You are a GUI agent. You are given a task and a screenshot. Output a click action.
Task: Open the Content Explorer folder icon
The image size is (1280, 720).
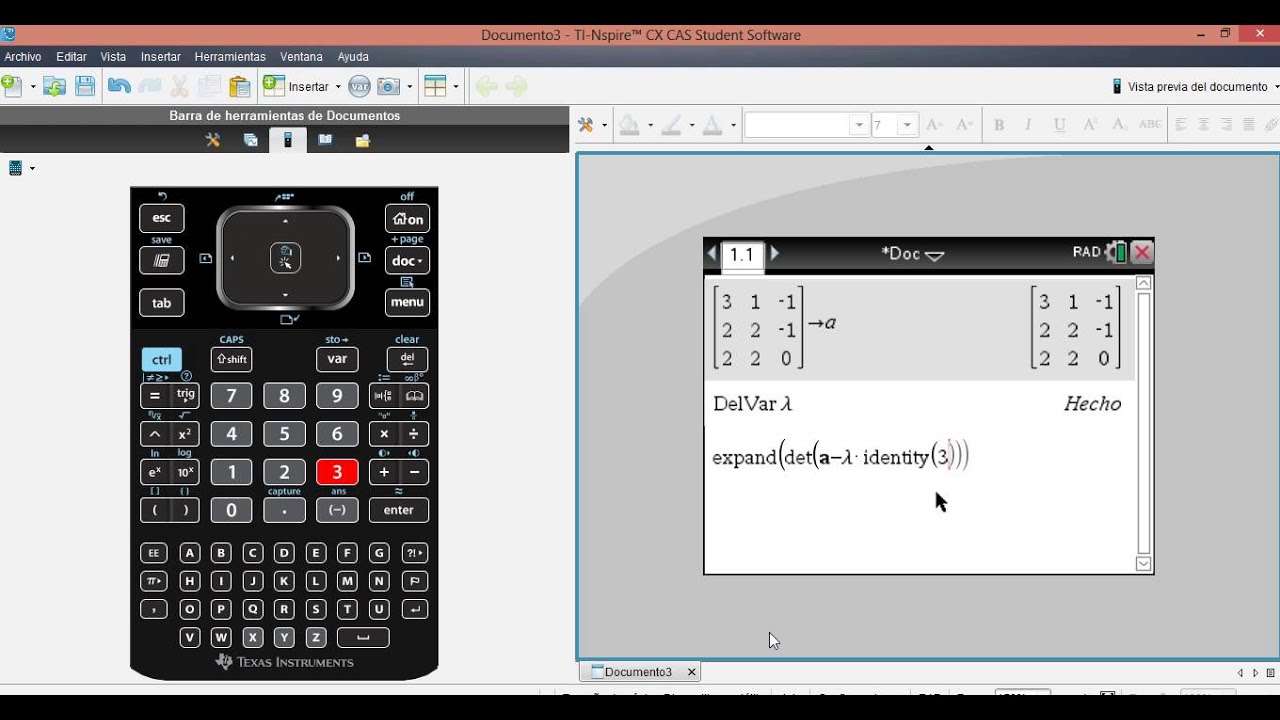[362, 140]
